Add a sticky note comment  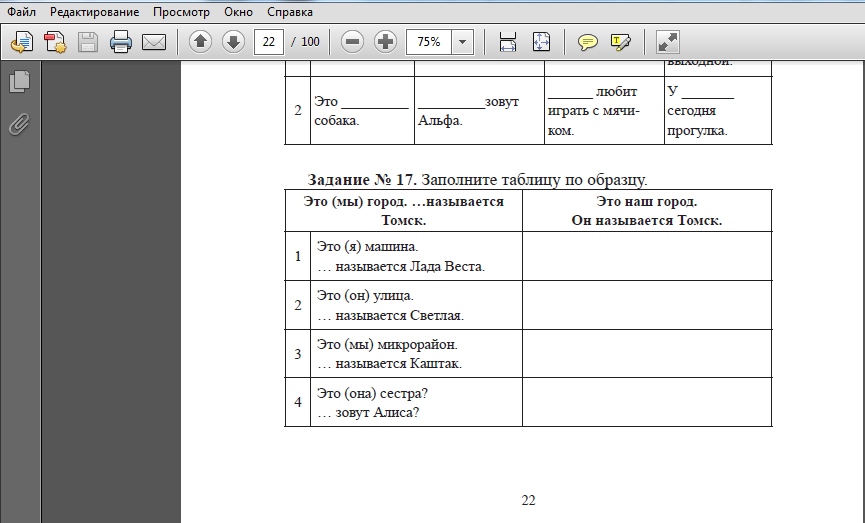tap(588, 42)
